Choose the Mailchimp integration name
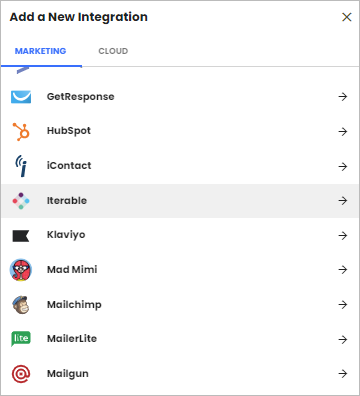This screenshot has height=396, width=360. coord(74,305)
